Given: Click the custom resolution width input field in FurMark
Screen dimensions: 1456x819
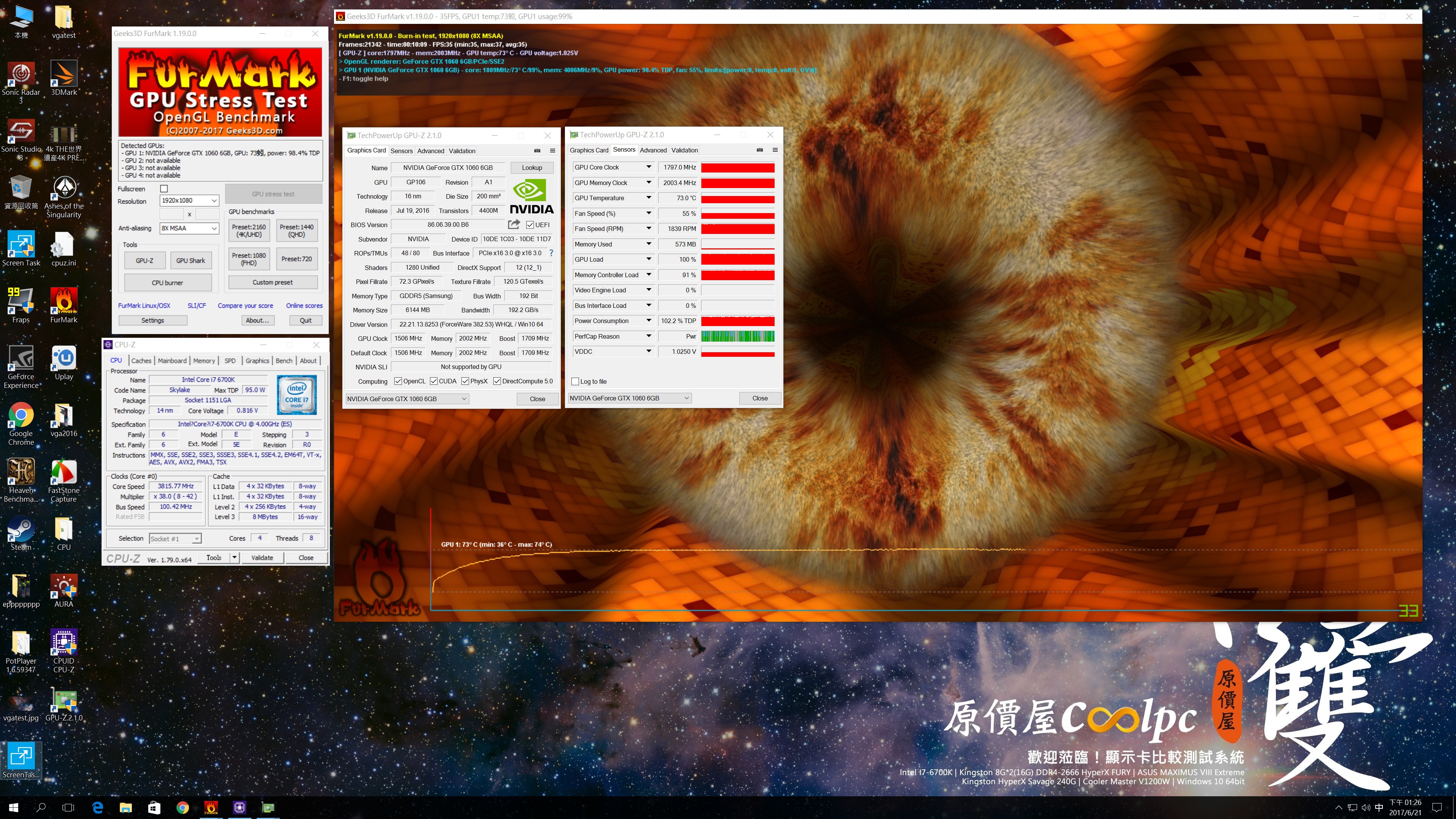Looking at the screenshot, I should click(x=172, y=214).
